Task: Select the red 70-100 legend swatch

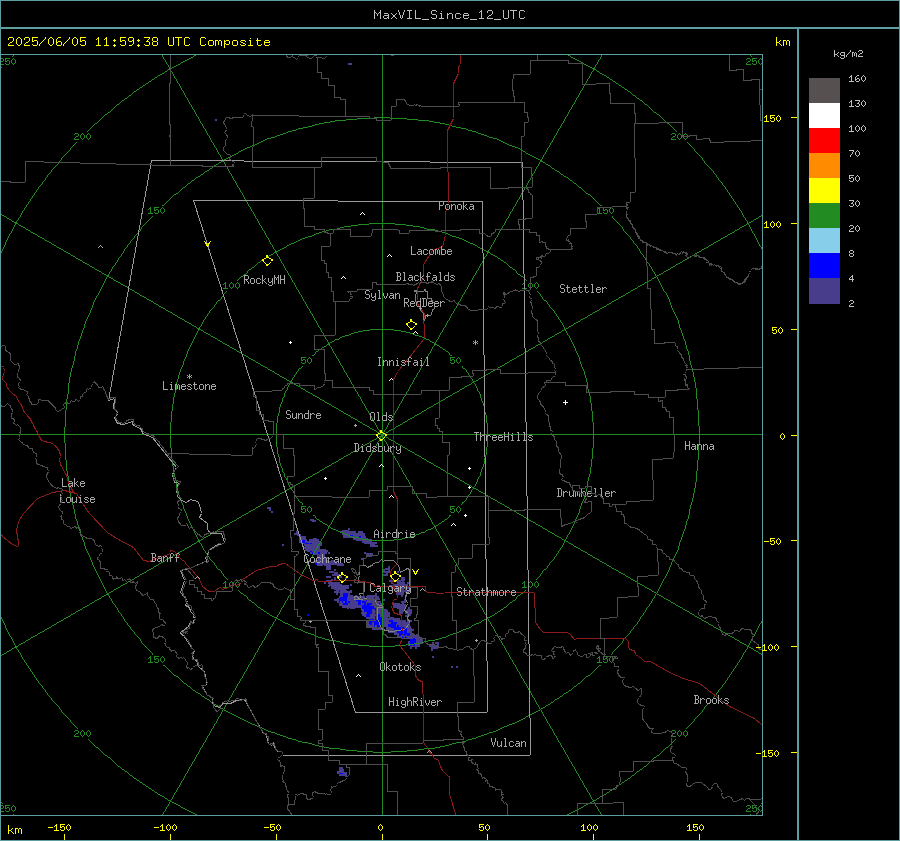Action: tap(824, 141)
